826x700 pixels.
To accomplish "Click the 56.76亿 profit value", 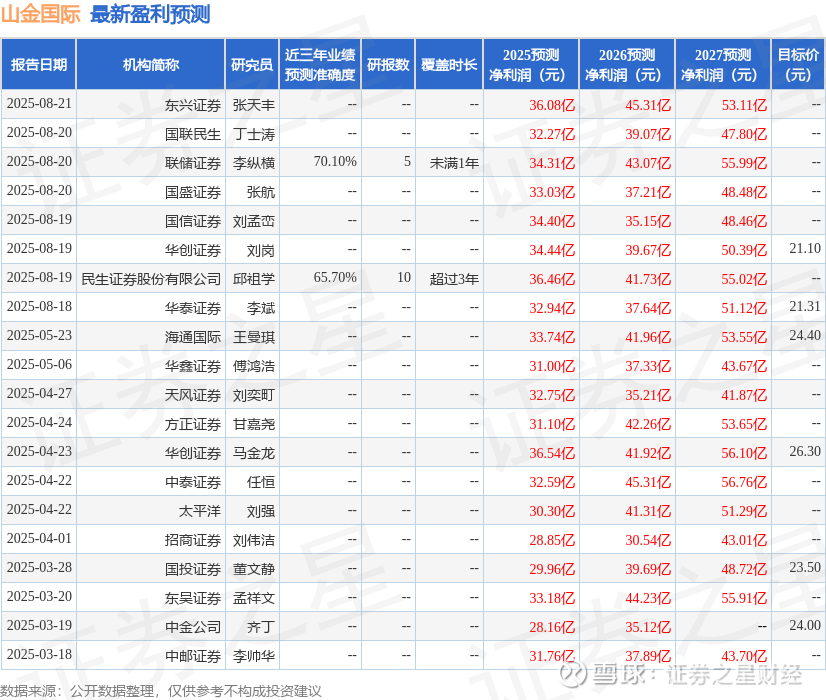I will [x=744, y=482].
